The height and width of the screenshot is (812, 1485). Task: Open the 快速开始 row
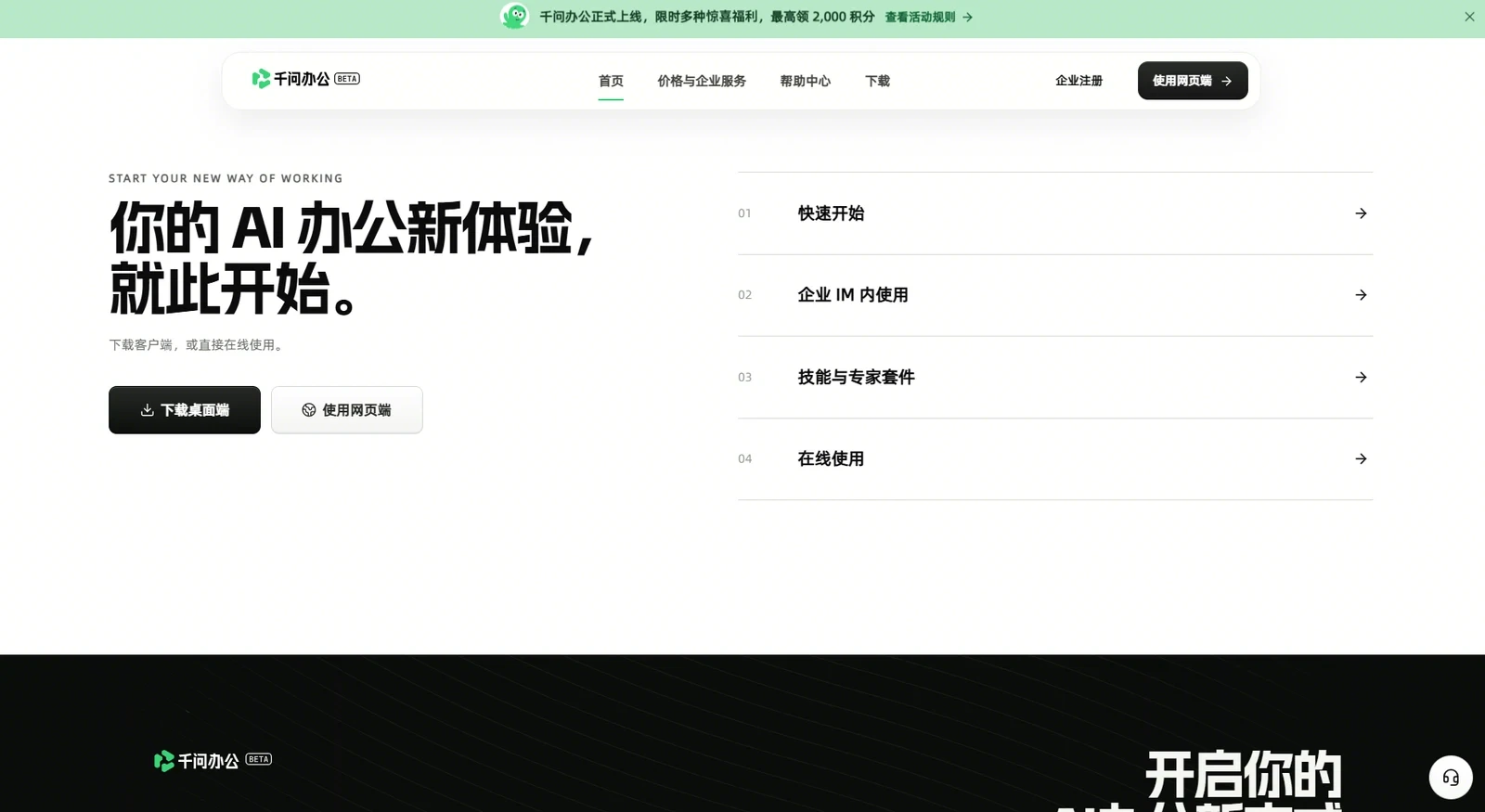[1055, 213]
